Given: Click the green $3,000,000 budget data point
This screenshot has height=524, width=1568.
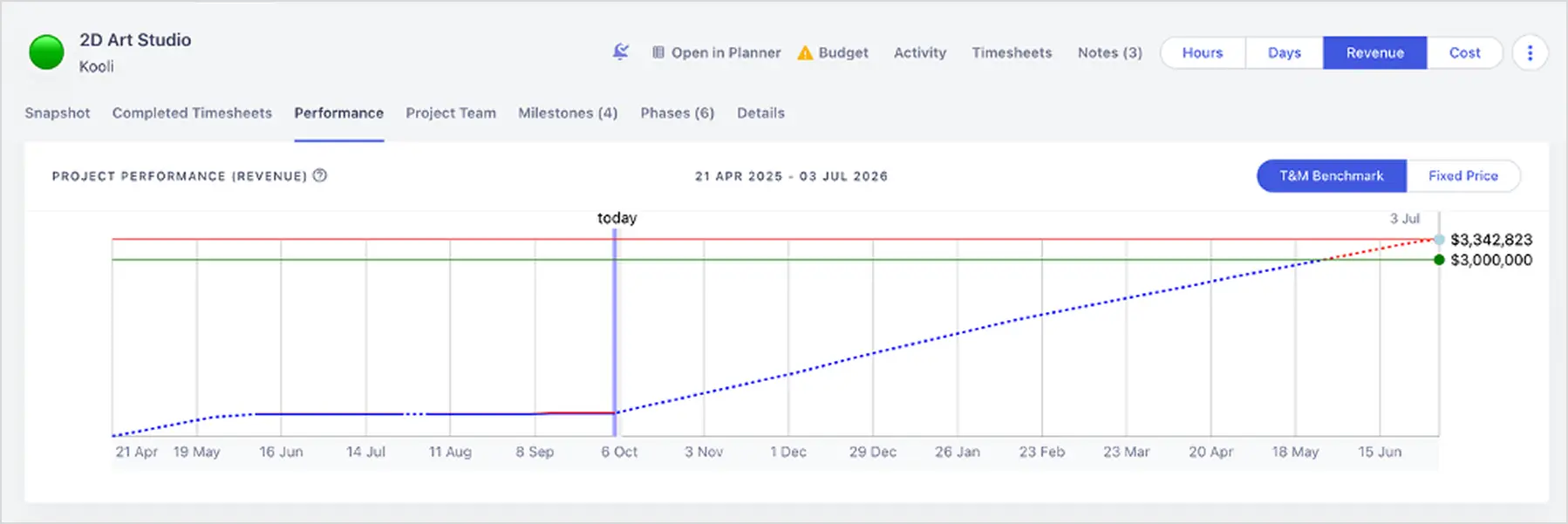Looking at the screenshot, I should (x=1439, y=260).
